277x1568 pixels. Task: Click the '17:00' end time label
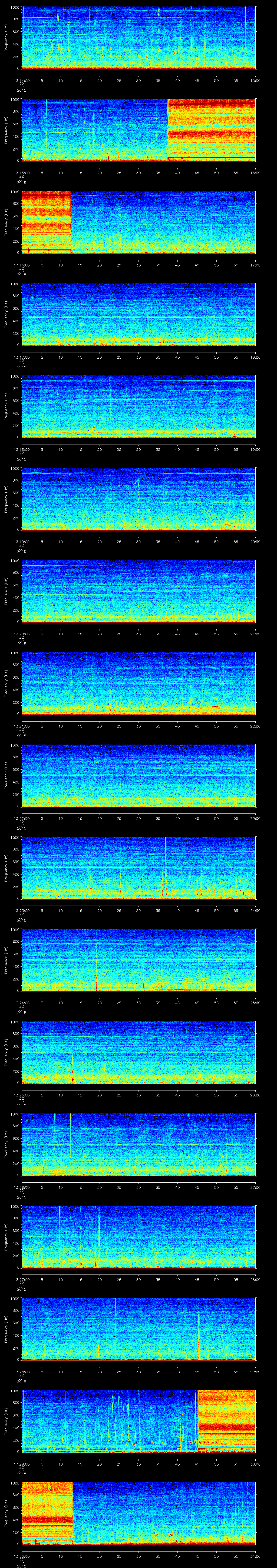tap(255, 265)
